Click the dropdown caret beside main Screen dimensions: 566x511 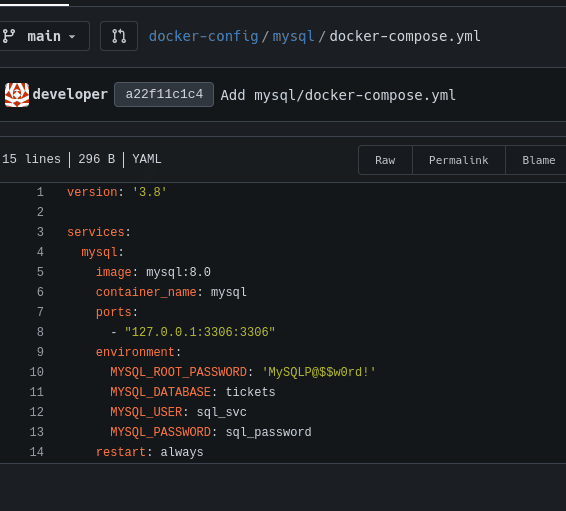pyautogui.click(x=72, y=36)
